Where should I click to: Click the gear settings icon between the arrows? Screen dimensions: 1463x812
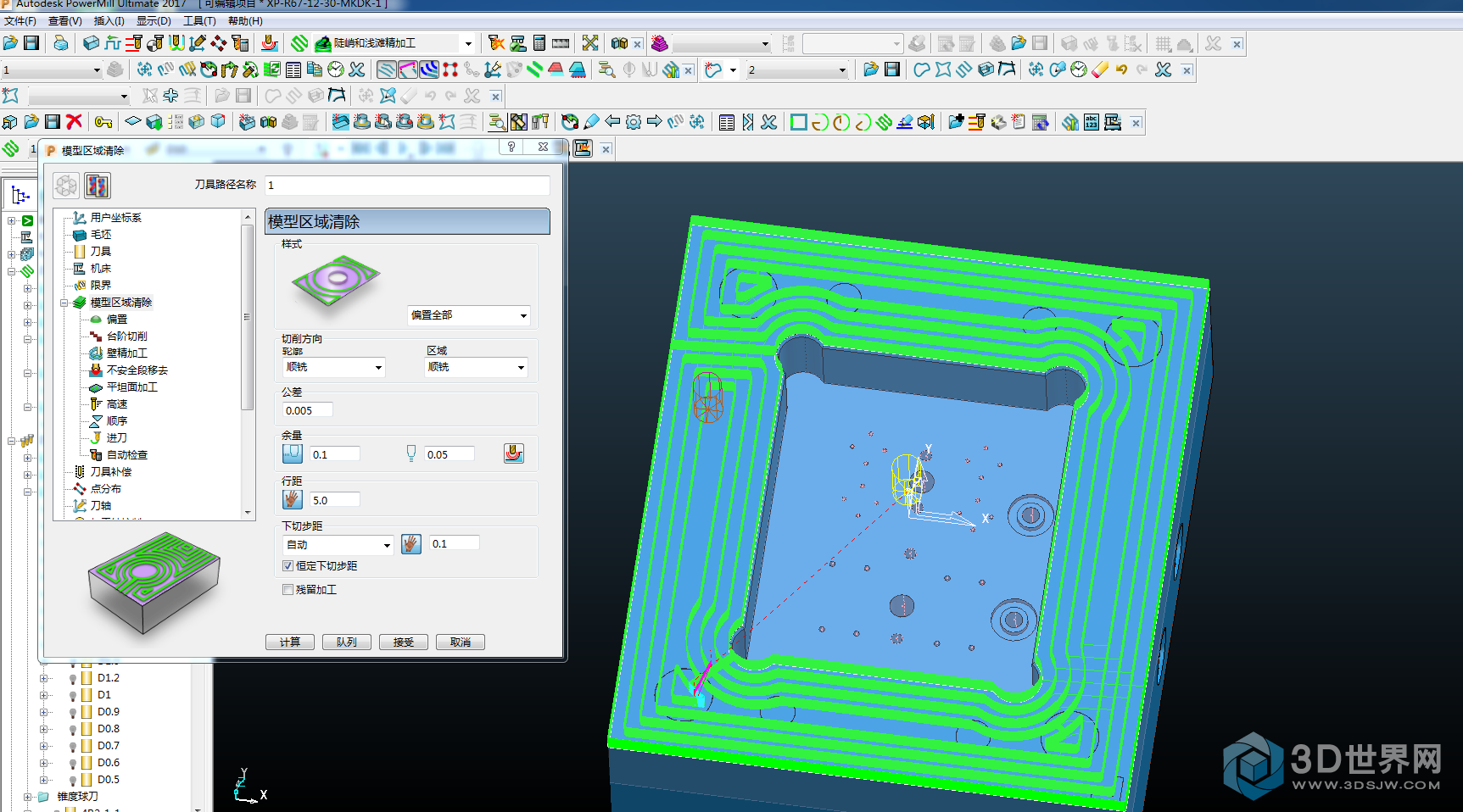click(634, 122)
